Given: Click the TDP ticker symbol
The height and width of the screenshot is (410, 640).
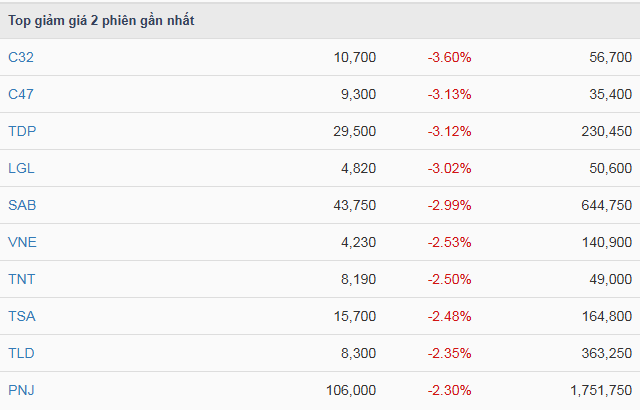Looking at the screenshot, I should click(x=22, y=131).
